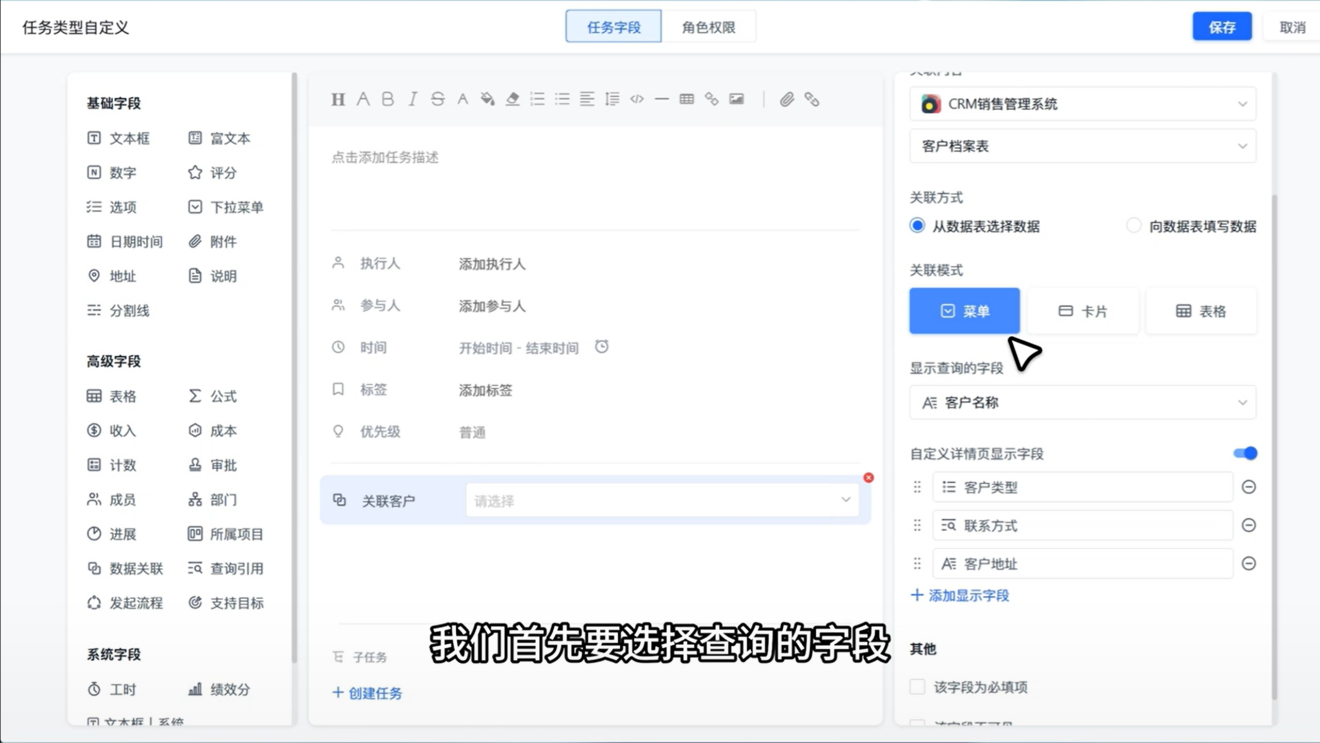Add the 所属项目 field
This screenshot has width=1320, height=743.
tap(226, 534)
